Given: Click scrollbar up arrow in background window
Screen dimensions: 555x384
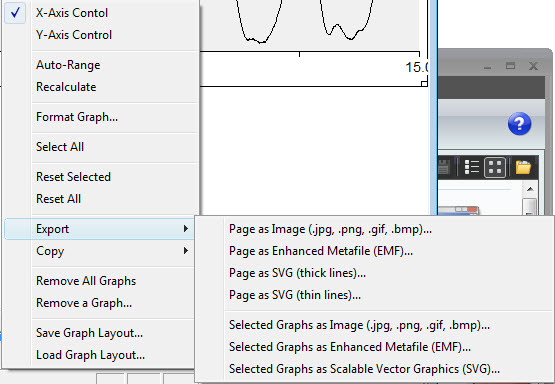Looking at the screenshot, I should [530, 189].
